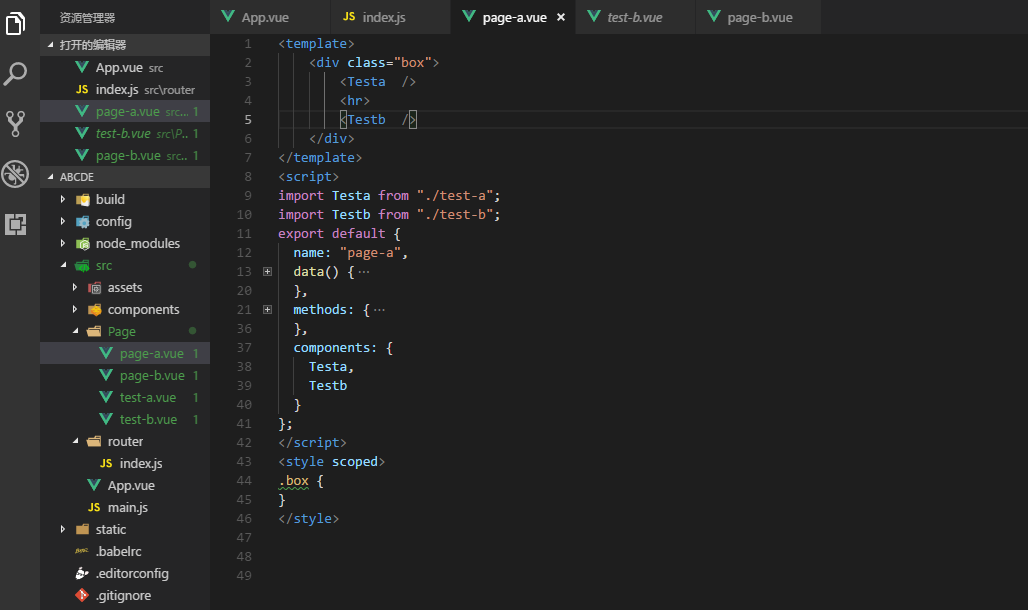Select the page-a.vue editor tab
1028x610 pixels.
[513, 17]
